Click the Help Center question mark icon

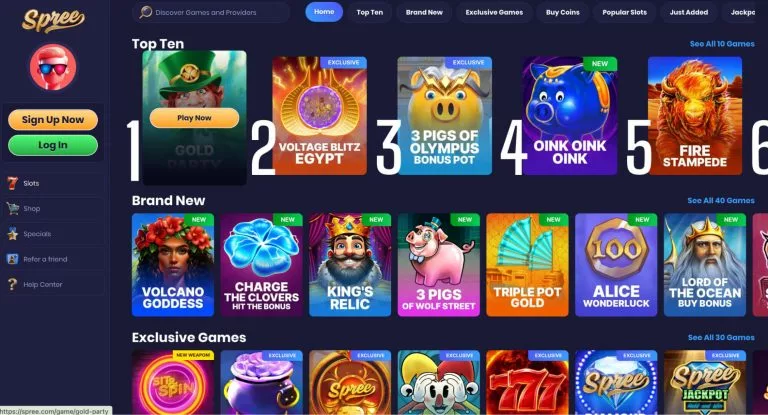pyautogui.click(x=13, y=284)
